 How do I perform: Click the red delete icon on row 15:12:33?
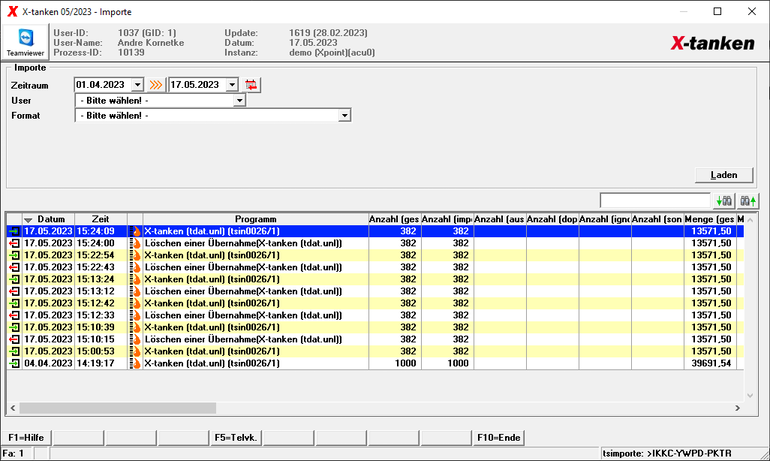coord(14,315)
